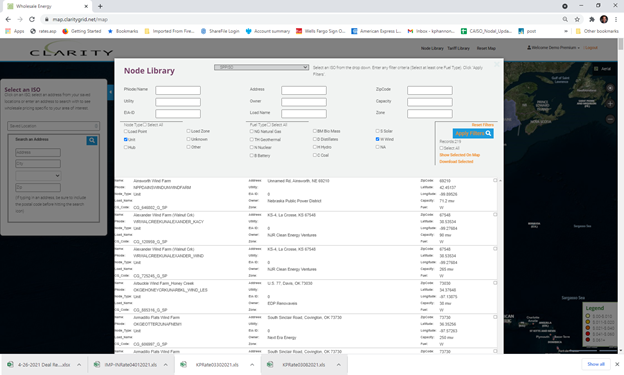The image size is (624, 375).
Task: Check the Load Zone node type
Action: pos(188,131)
